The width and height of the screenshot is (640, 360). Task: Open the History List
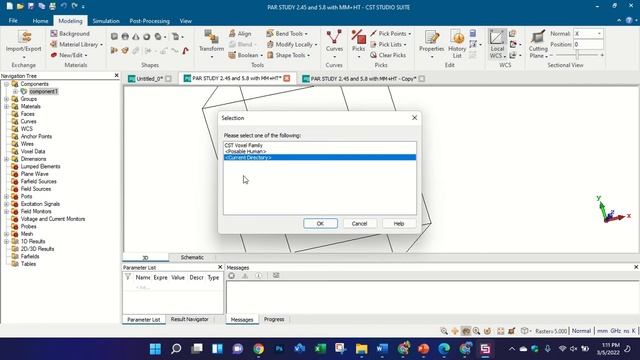(457, 43)
